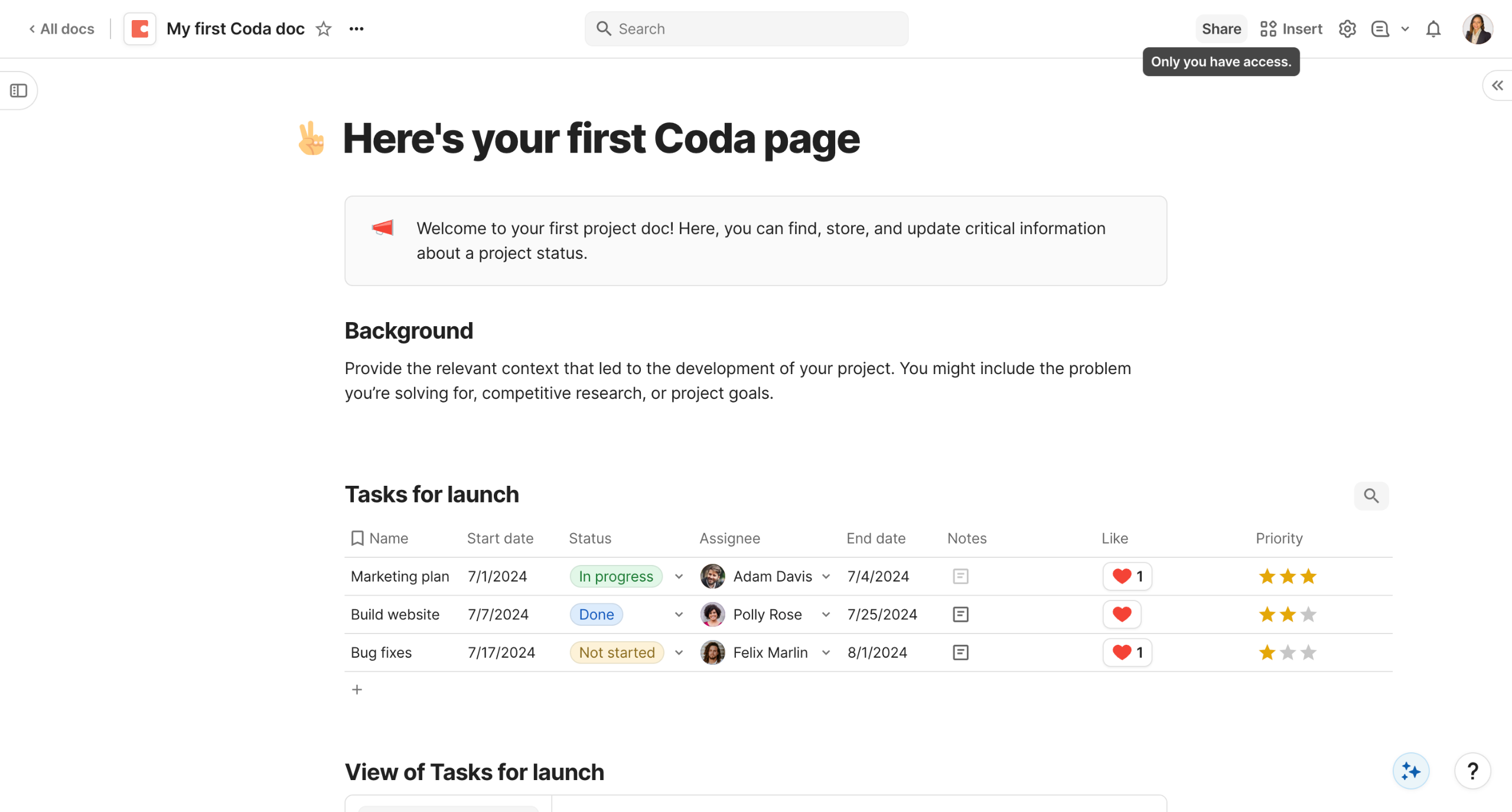1512x812 pixels.
Task: Click the Status column header
Action: [x=589, y=538]
